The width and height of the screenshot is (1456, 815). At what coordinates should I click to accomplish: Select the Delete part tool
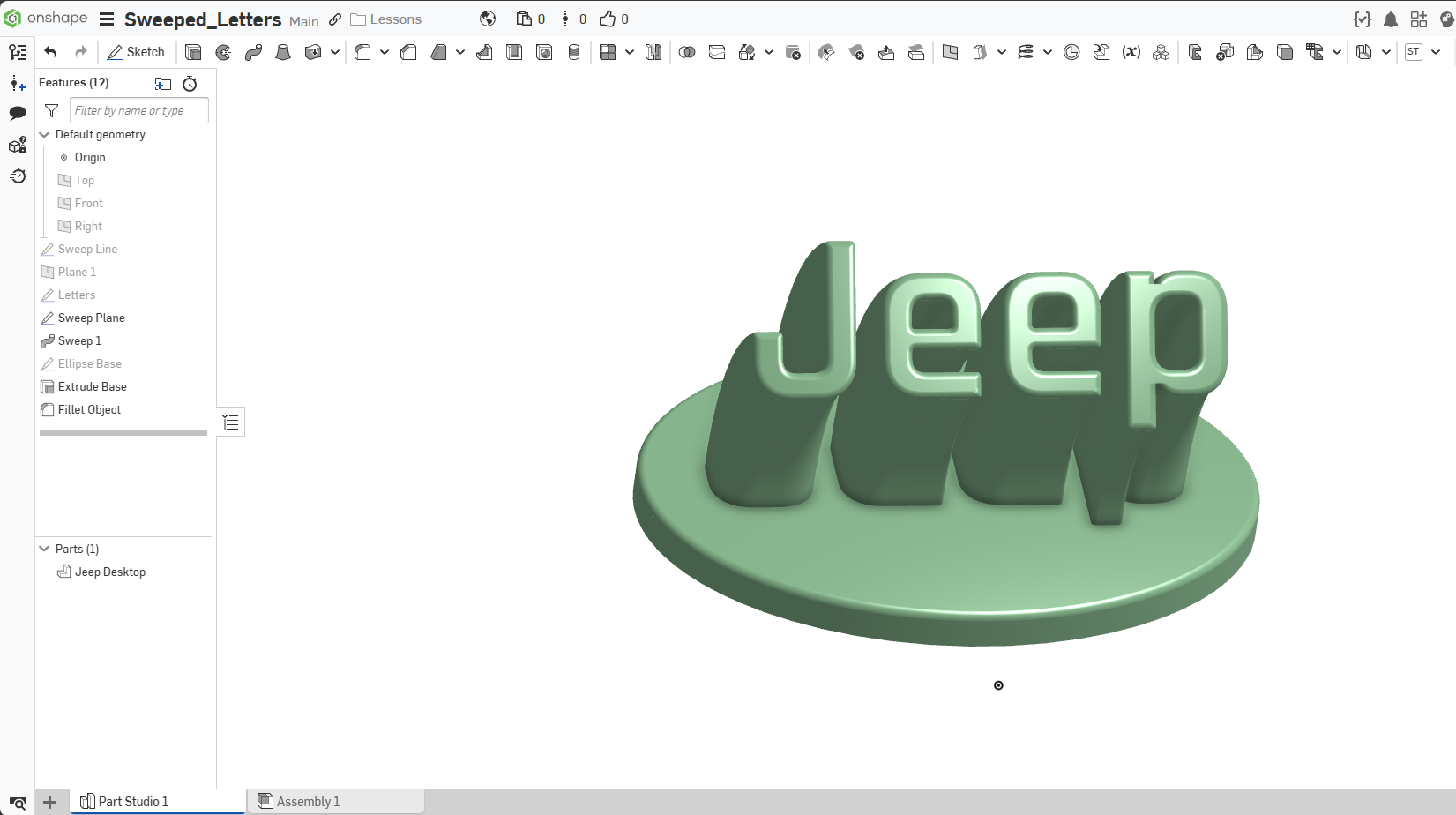click(x=793, y=52)
